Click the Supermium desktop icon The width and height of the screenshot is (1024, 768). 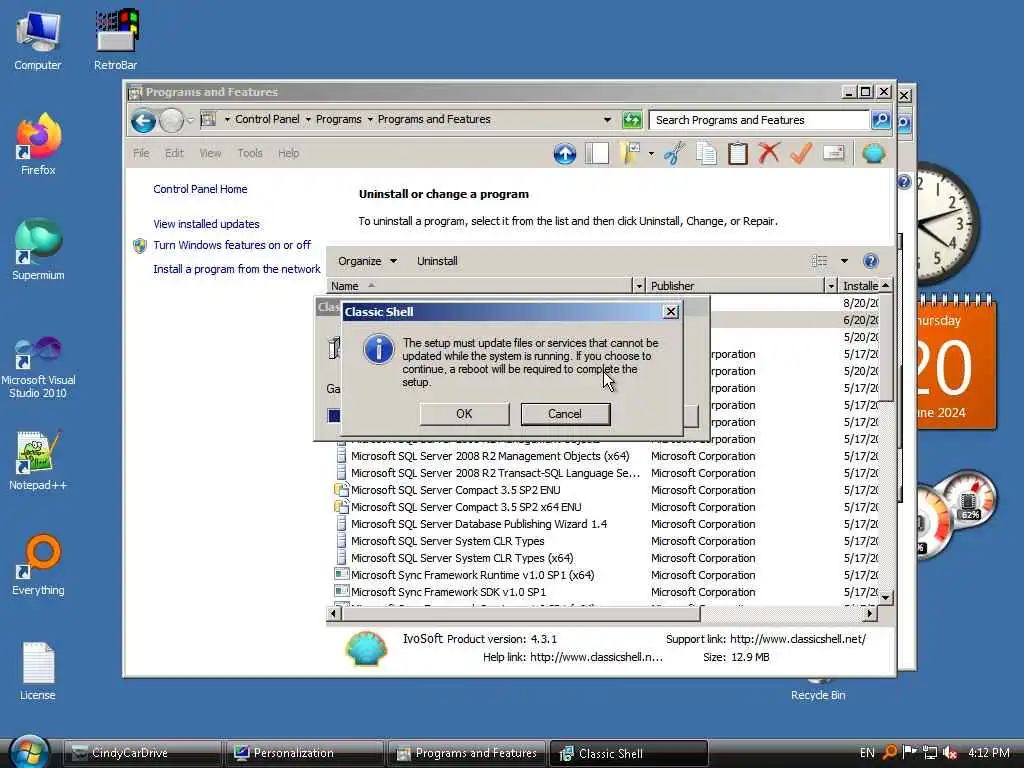point(38,250)
